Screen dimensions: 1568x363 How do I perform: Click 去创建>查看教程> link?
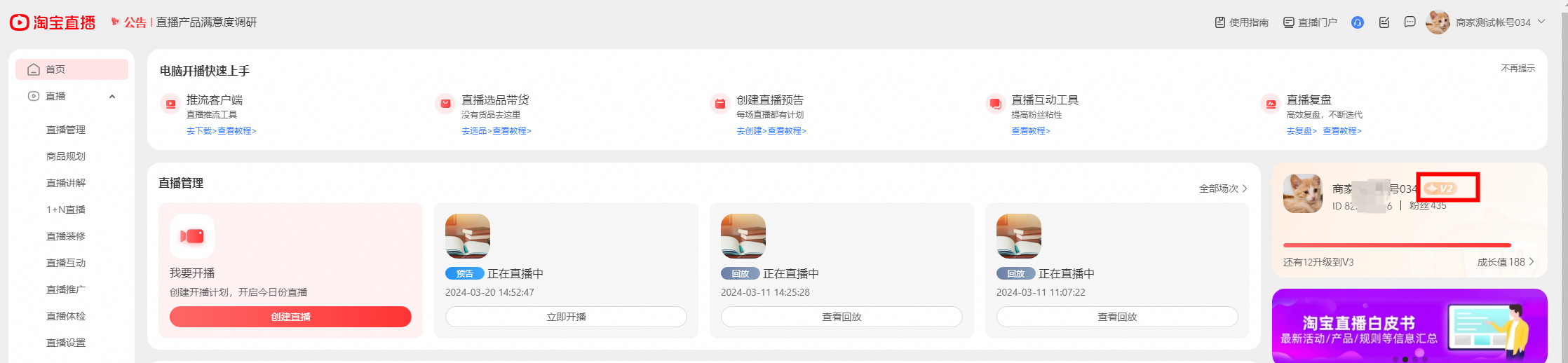pyautogui.click(x=771, y=131)
